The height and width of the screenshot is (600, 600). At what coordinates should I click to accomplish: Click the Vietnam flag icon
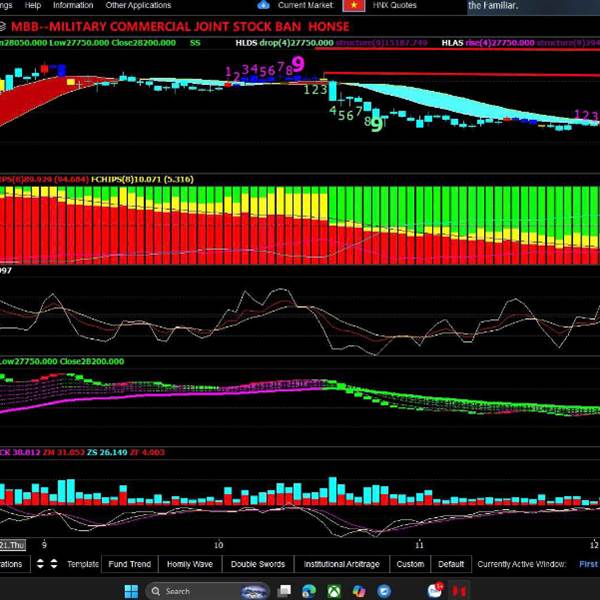354,5
